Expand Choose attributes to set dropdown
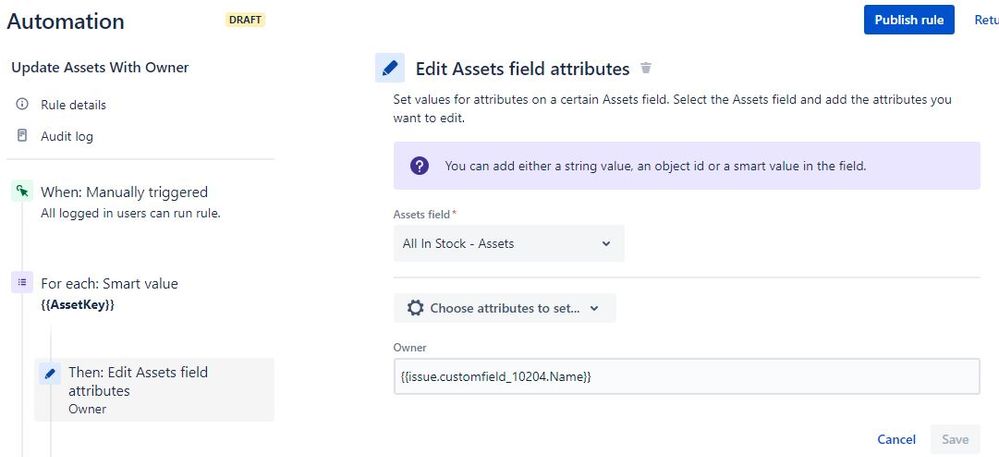The height and width of the screenshot is (457, 999). click(x=505, y=308)
